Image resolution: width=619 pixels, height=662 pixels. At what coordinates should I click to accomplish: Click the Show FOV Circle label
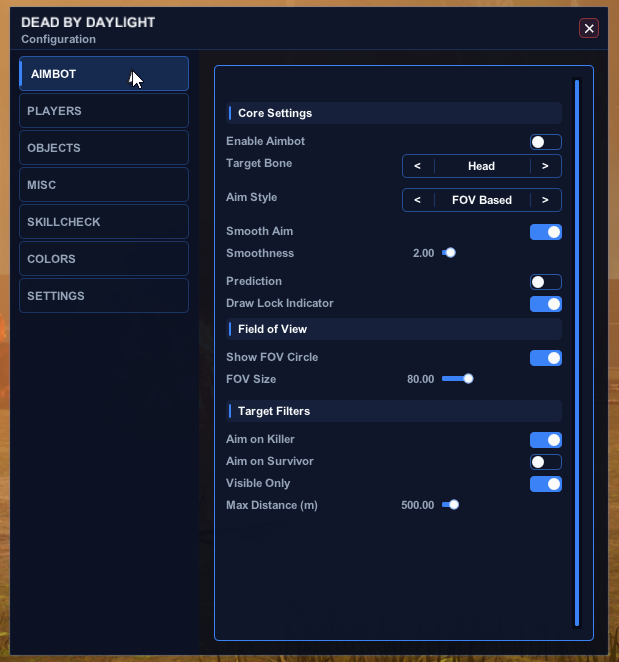[272, 357]
